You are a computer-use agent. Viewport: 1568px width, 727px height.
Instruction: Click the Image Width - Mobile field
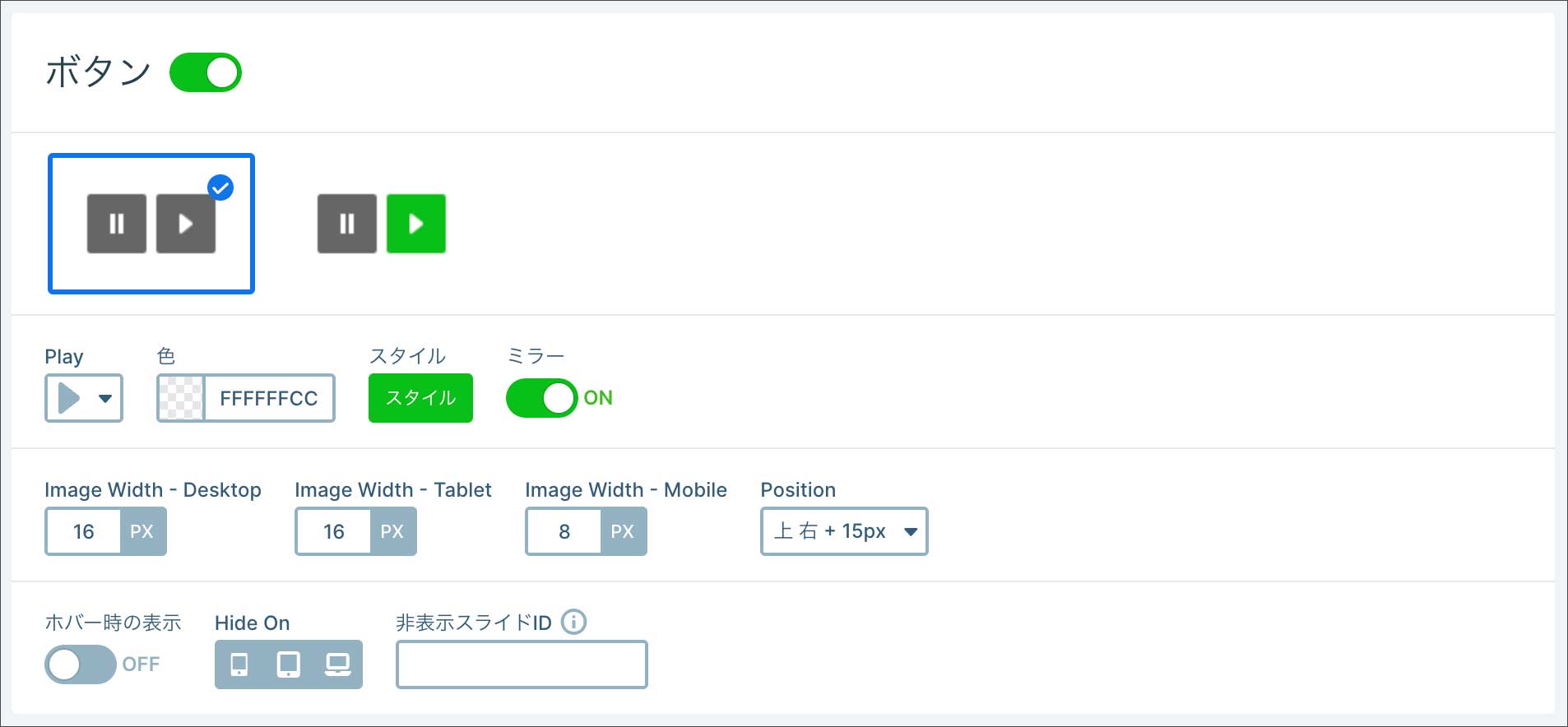[564, 531]
